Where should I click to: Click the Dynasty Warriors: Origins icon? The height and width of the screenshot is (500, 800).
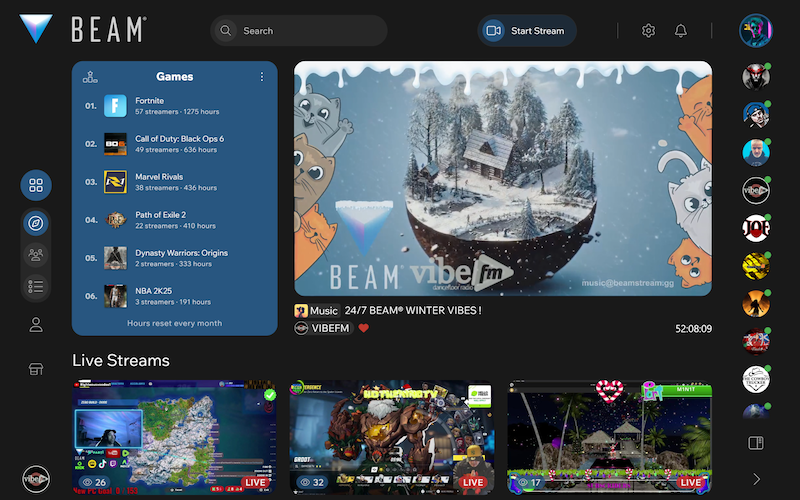115,258
